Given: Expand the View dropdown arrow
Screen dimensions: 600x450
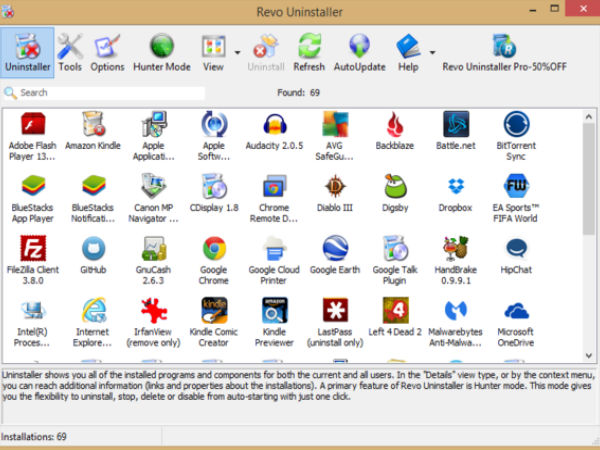Looking at the screenshot, I should pyautogui.click(x=237, y=52).
